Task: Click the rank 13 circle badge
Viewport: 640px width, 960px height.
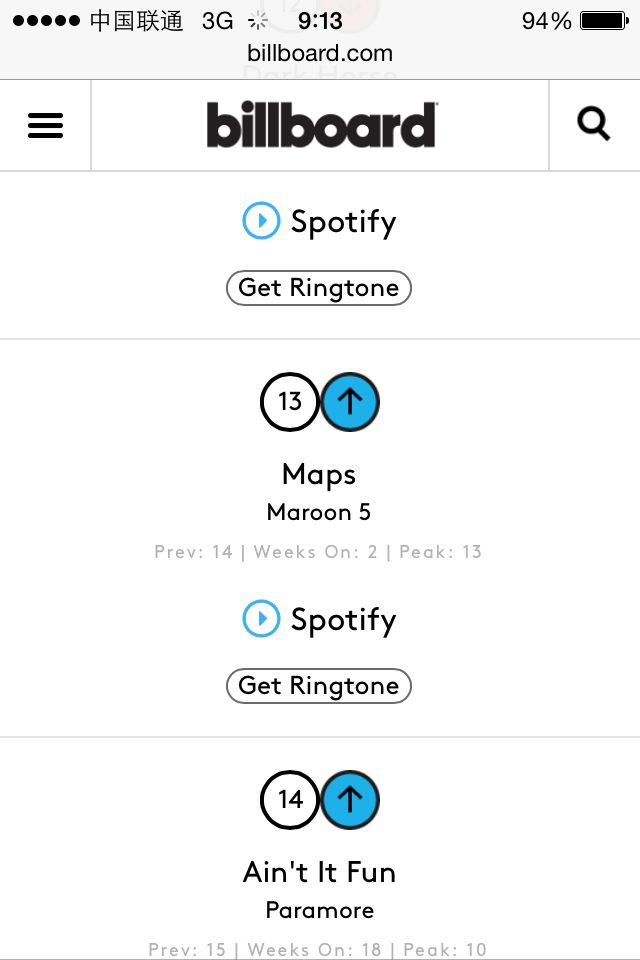Action: coord(290,402)
